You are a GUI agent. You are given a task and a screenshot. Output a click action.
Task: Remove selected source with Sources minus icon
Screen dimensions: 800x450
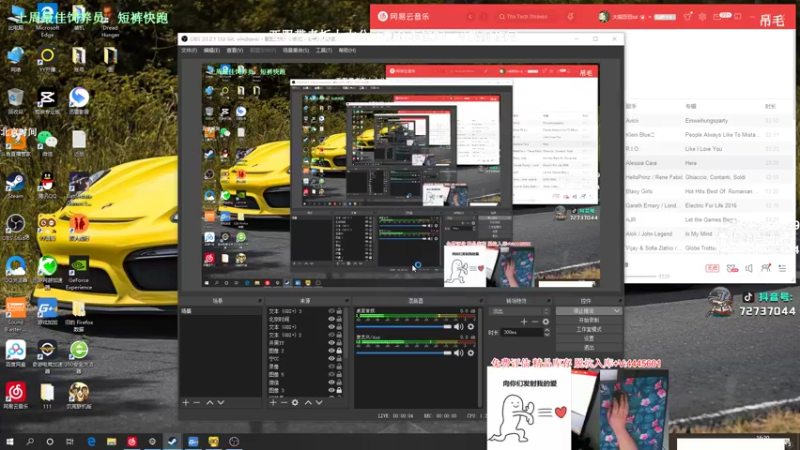[284, 403]
